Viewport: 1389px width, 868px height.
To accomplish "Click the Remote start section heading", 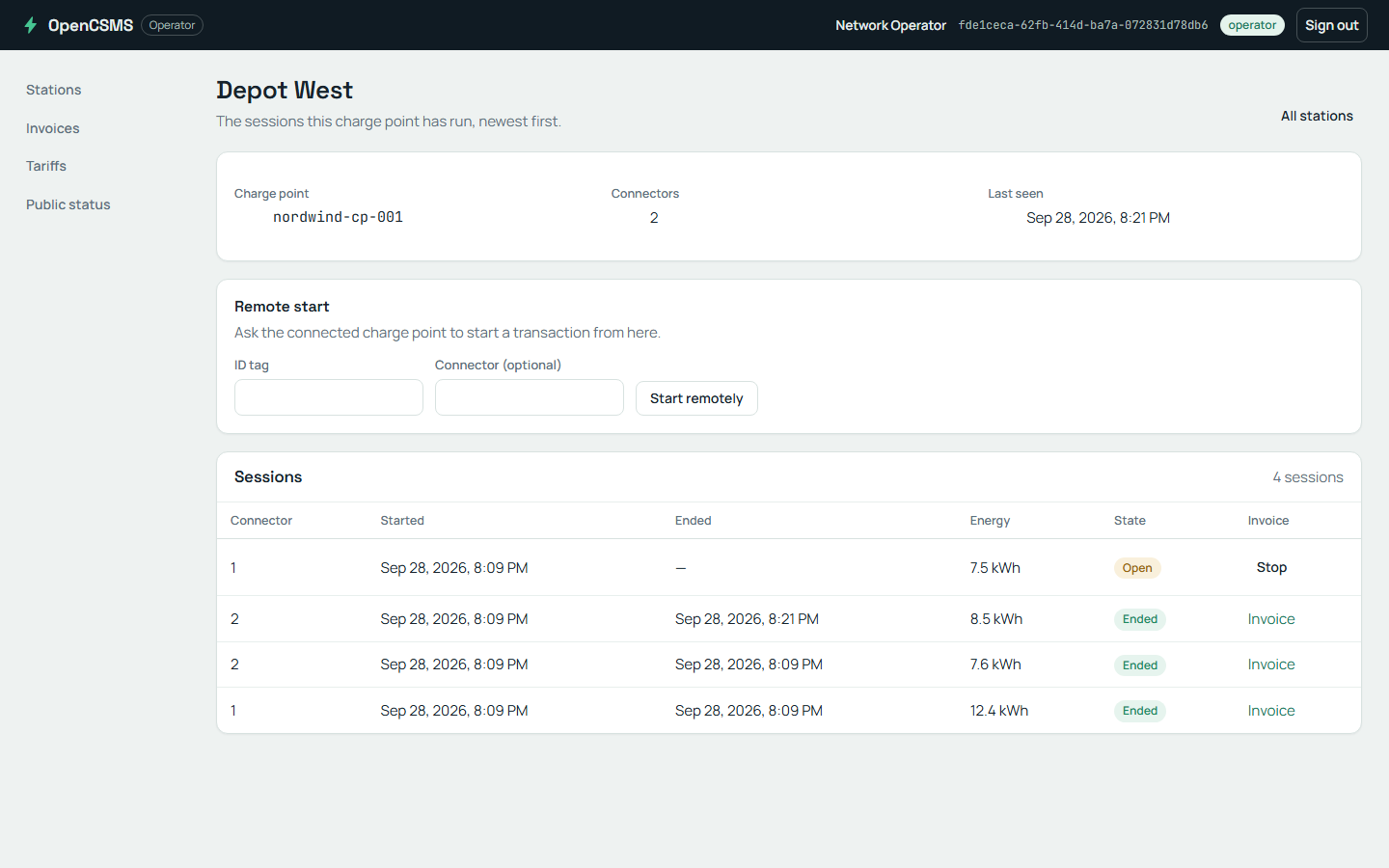I will (x=282, y=307).
